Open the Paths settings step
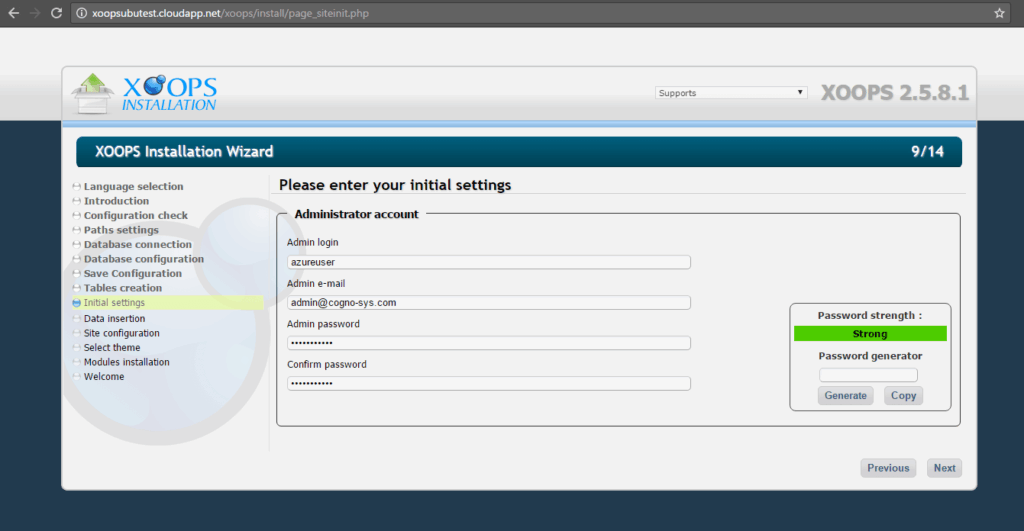The height and width of the screenshot is (531, 1024). (121, 229)
